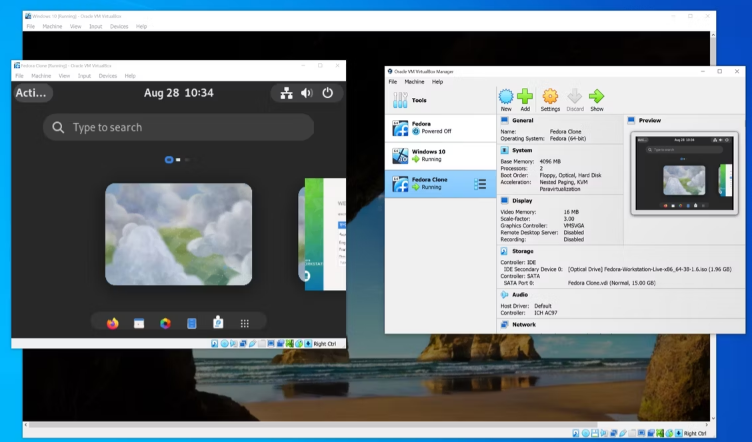Click the green Show arrow icon
752x442 pixels.
coord(597,96)
